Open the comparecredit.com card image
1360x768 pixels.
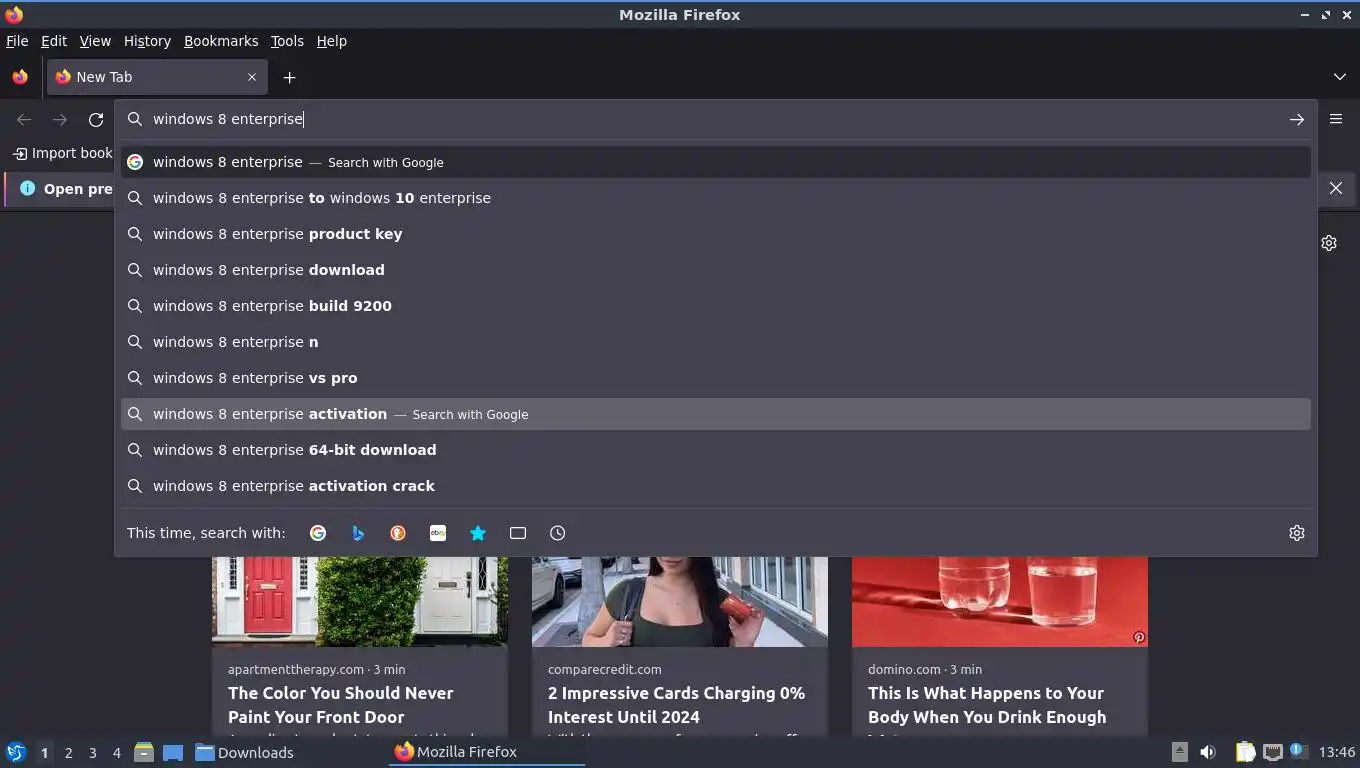pos(680,601)
